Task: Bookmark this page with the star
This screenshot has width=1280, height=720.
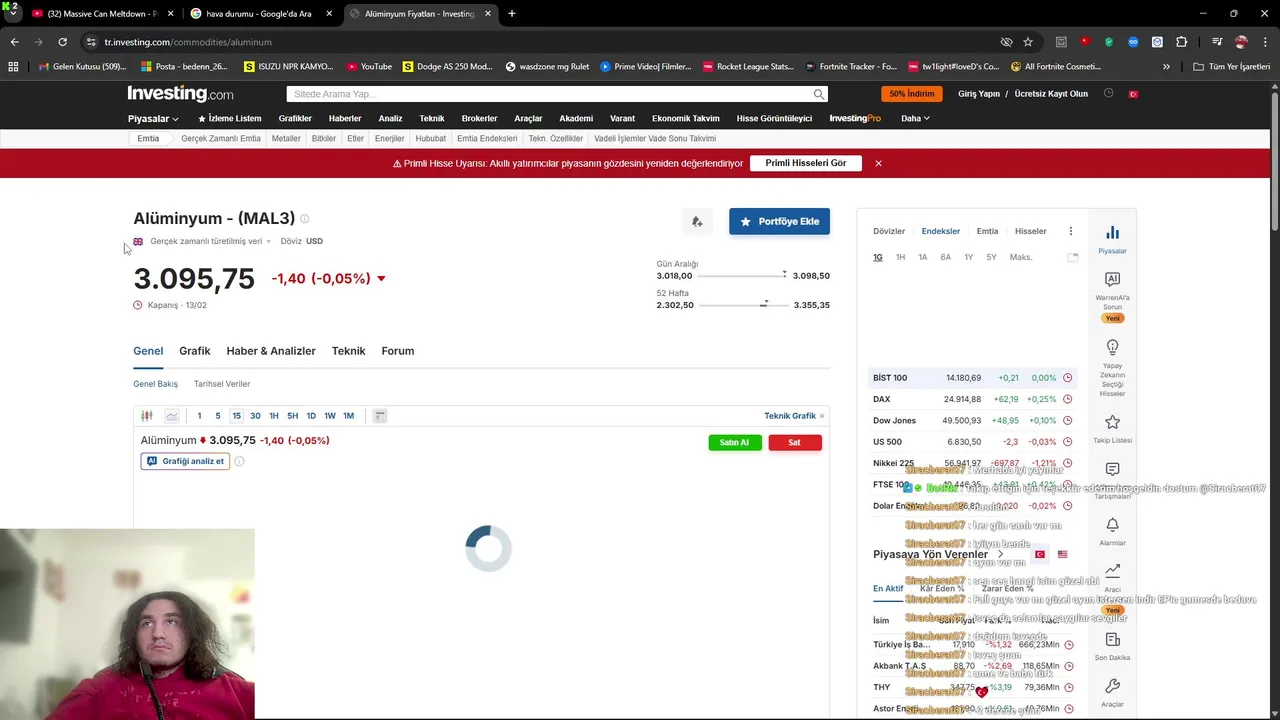Action: click(1028, 42)
